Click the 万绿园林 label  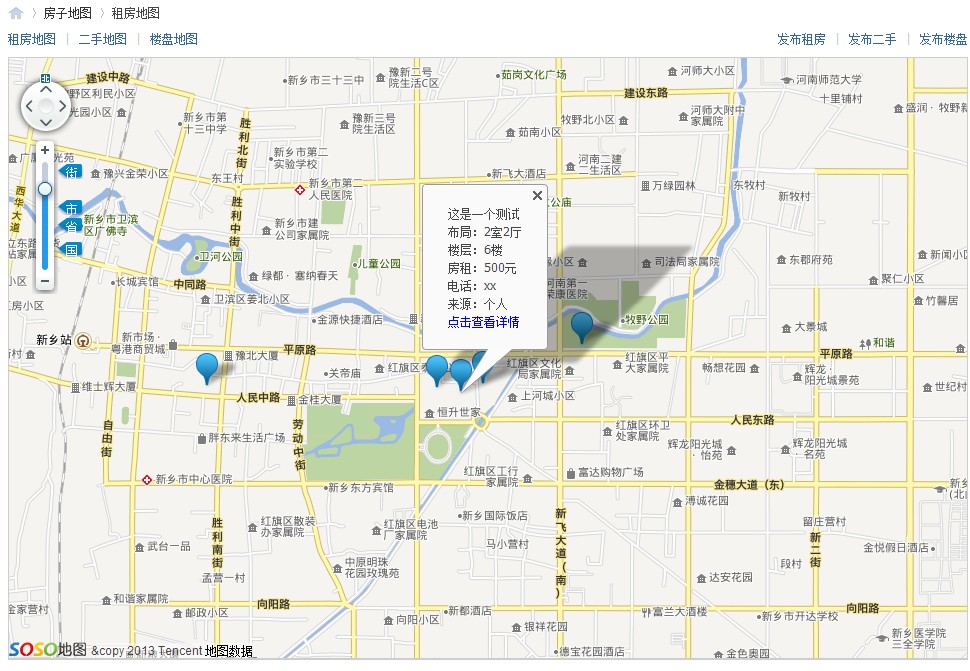(674, 186)
